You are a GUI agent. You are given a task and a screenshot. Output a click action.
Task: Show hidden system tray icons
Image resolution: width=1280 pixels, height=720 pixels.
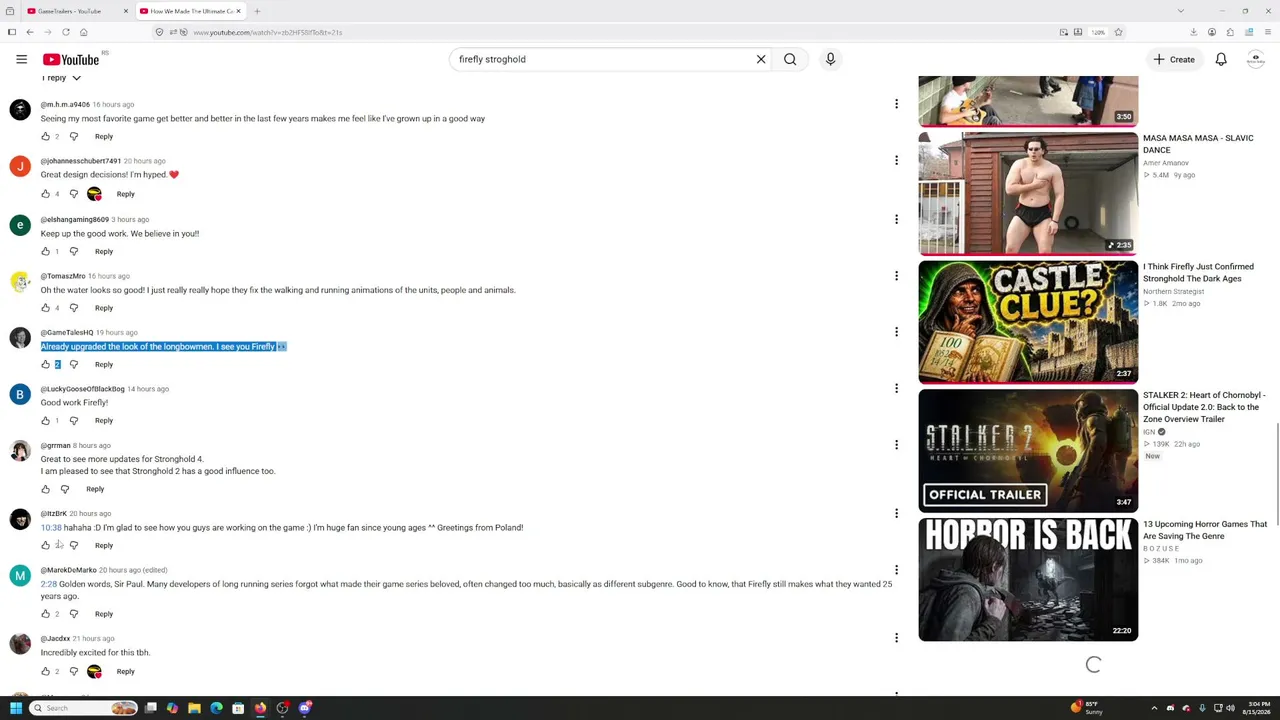click(x=1154, y=708)
